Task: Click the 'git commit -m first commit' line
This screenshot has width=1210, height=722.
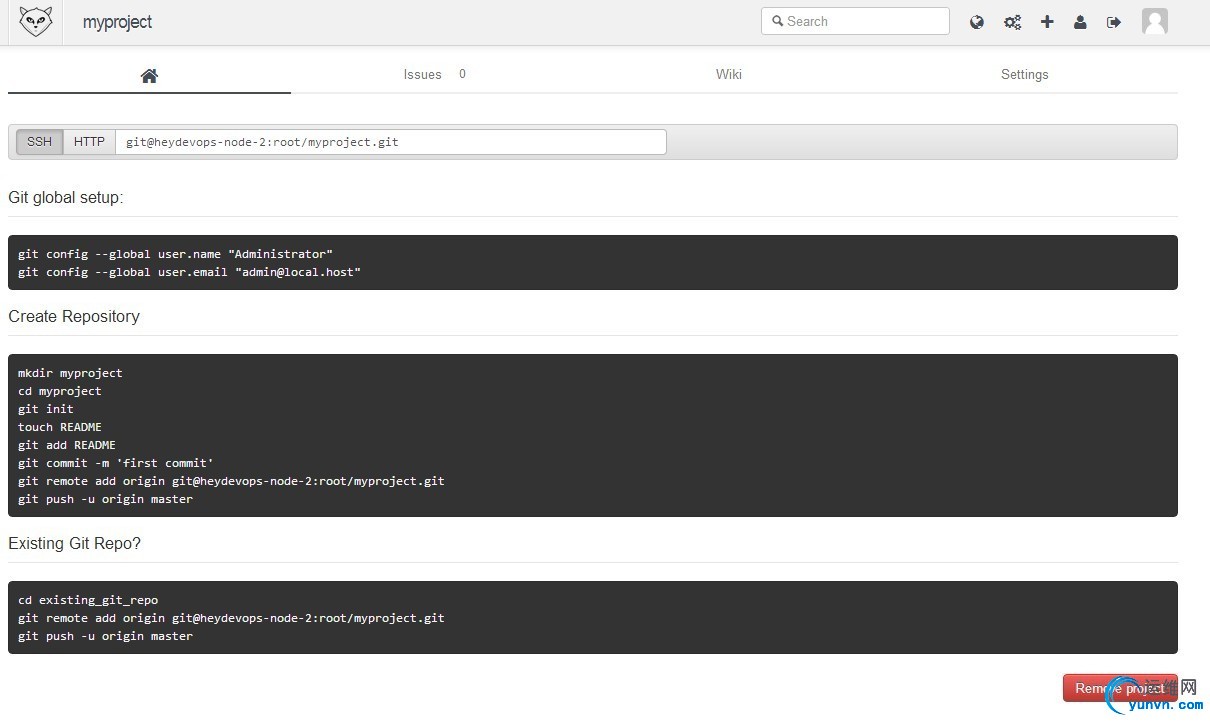Action: click(116, 463)
